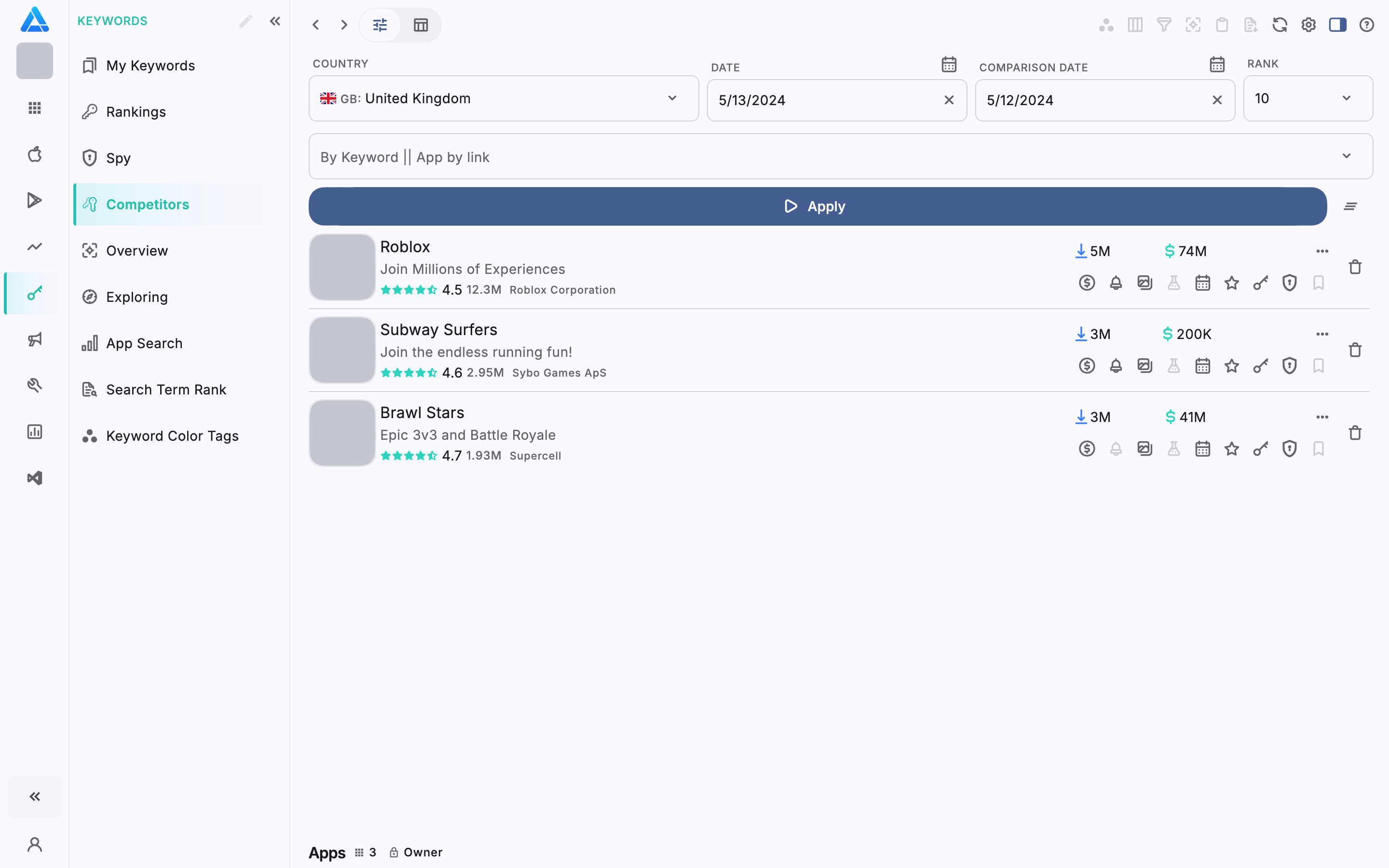Open the trend chart section in left rail
Viewport: 1389px width, 868px height.
[34, 247]
